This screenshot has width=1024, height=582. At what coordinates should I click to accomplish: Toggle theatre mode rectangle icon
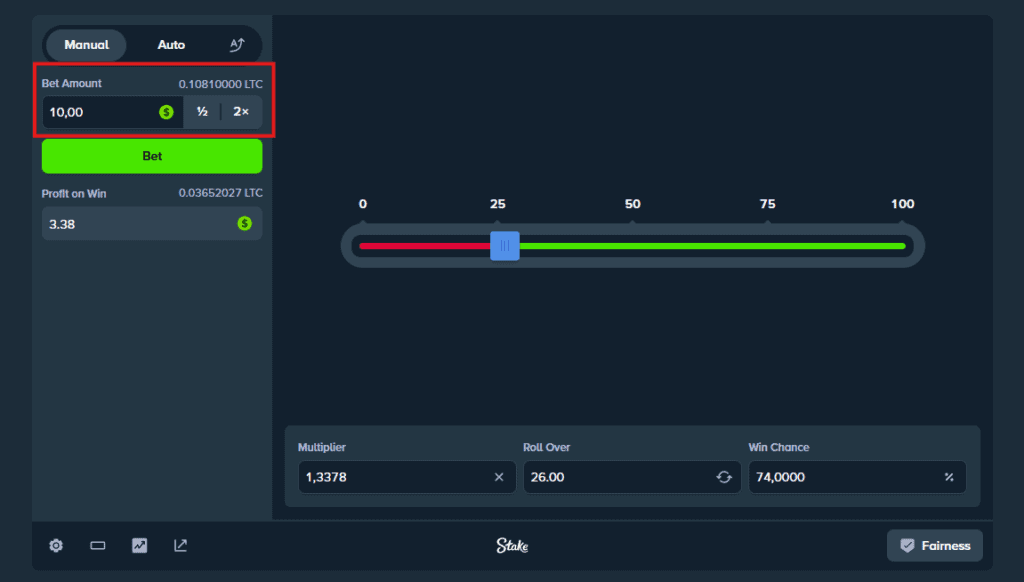98,546
